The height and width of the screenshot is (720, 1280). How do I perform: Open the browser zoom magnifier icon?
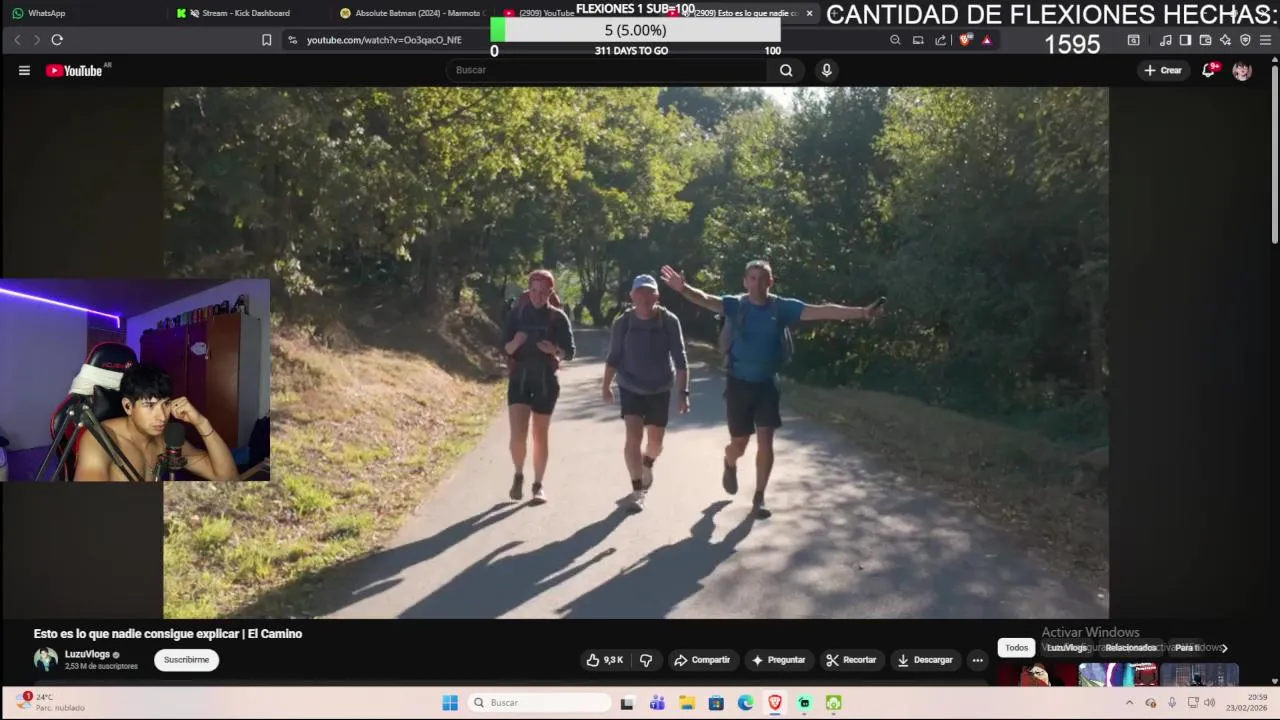click(x=895, y=40)
